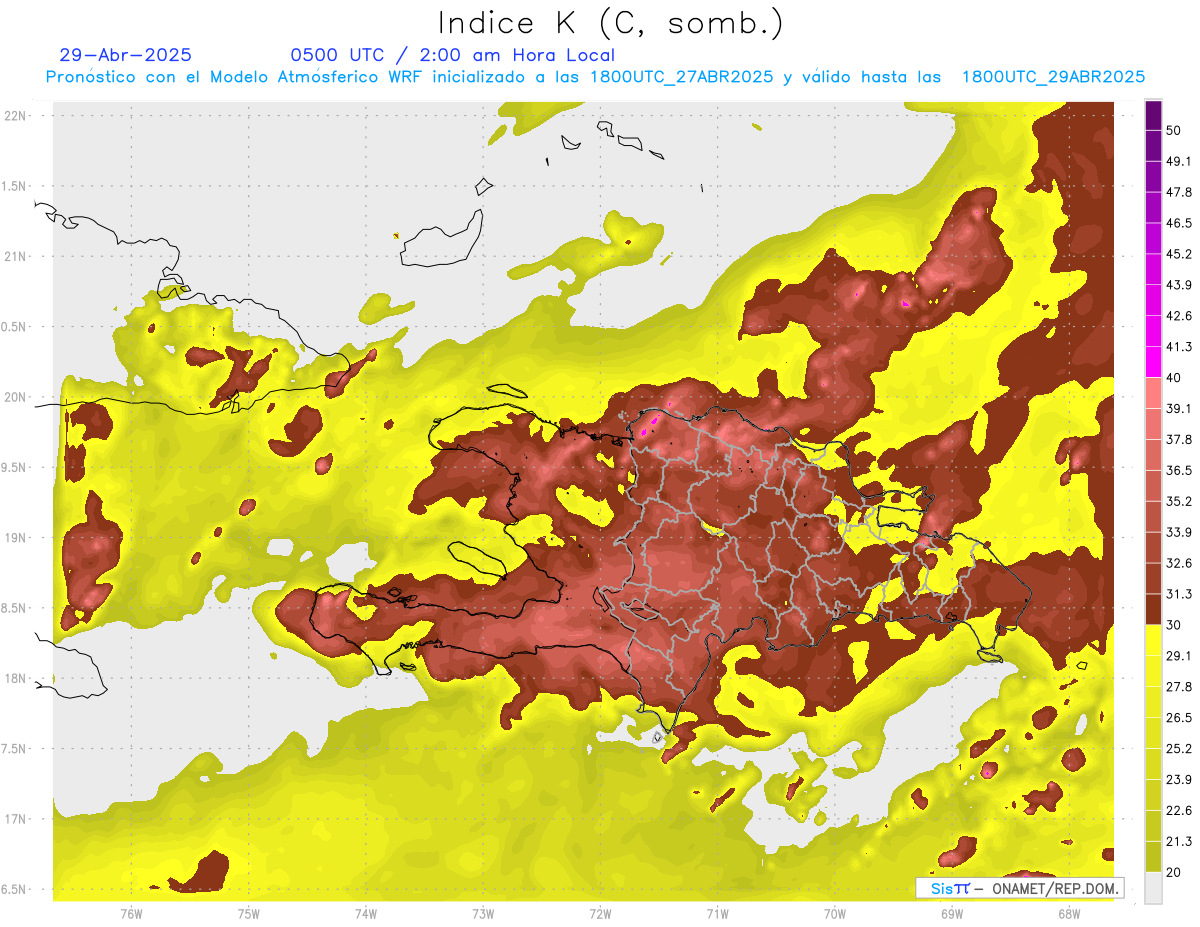This screenshot has height=927, width=1200.
Task: Click the "75W" longitude label
Action: (x=248, y=914)
